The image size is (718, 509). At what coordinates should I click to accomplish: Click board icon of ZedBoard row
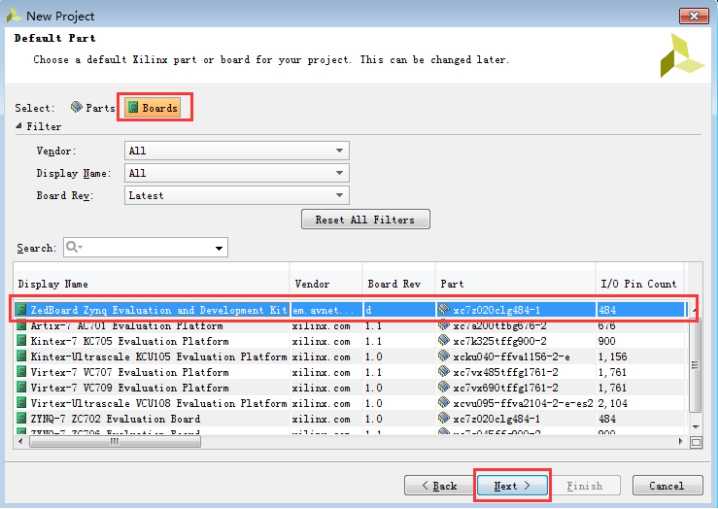point(21,309)
